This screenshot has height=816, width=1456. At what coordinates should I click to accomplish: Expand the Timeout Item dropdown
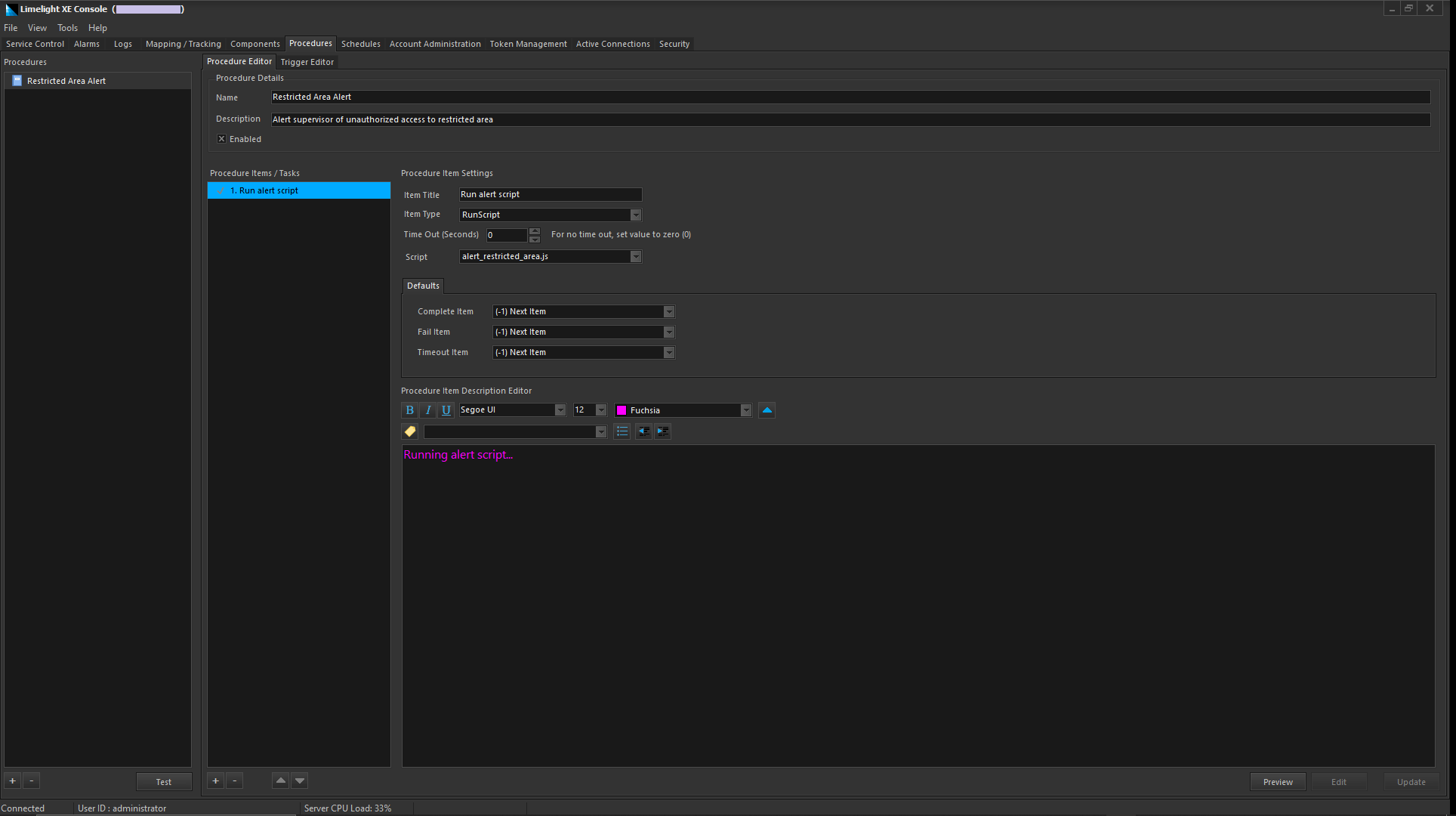point(669,353)
